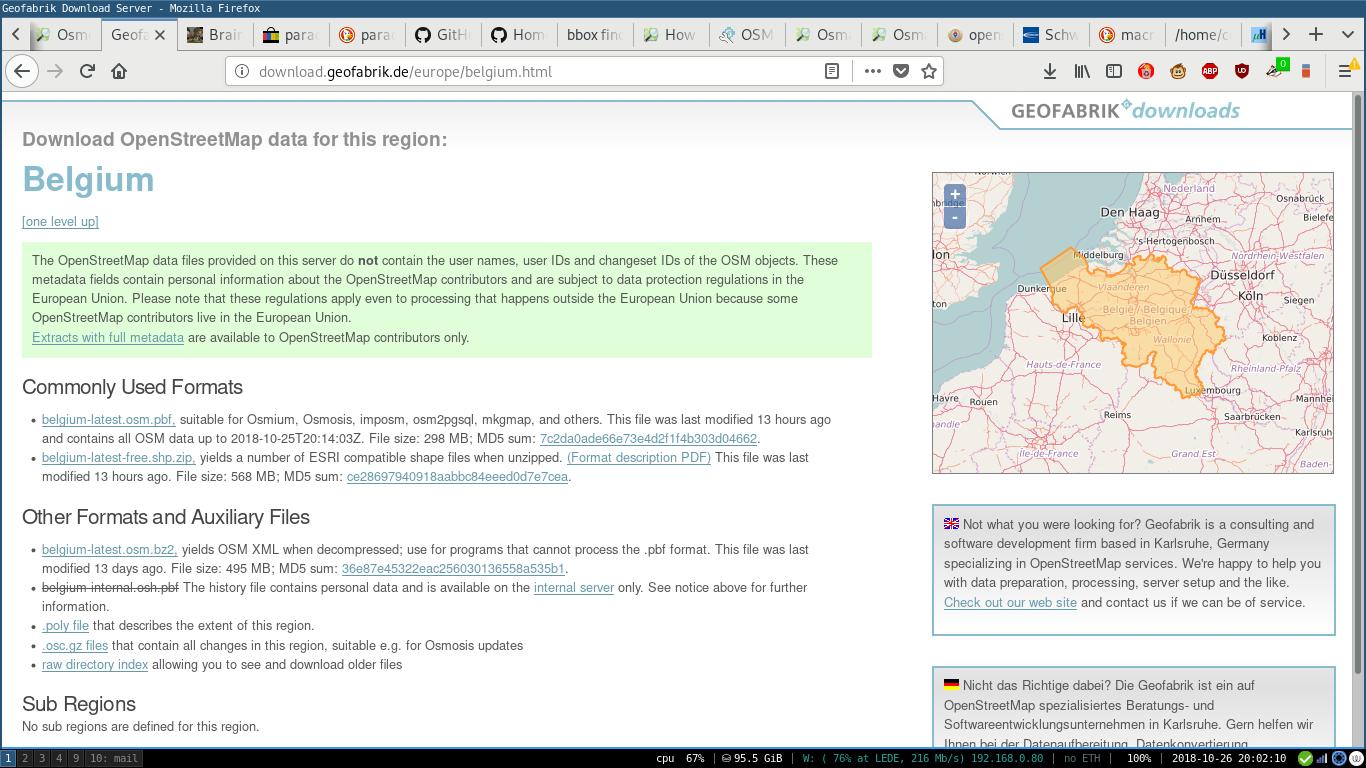Screen dimensions: 1366x768
Task: Switch to the /home/c tab
Action: (1205, 34)
